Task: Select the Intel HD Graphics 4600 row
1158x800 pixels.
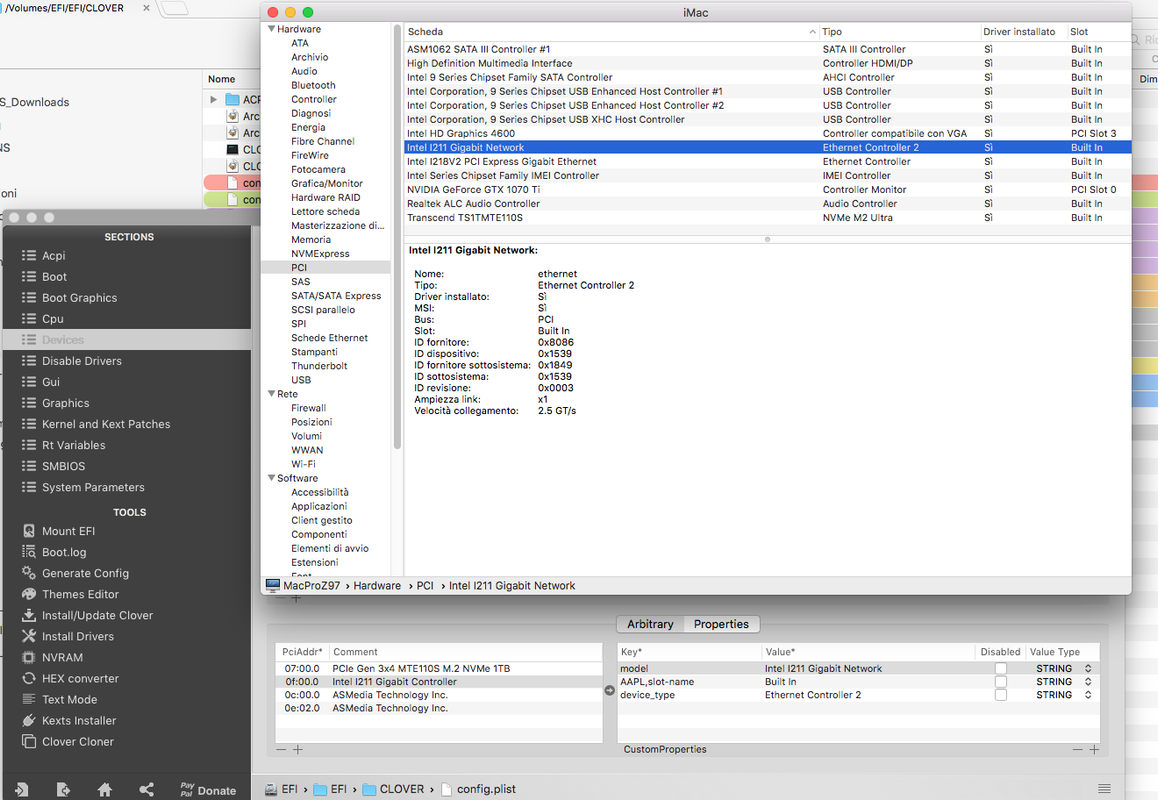Action: tap(768, 134)
